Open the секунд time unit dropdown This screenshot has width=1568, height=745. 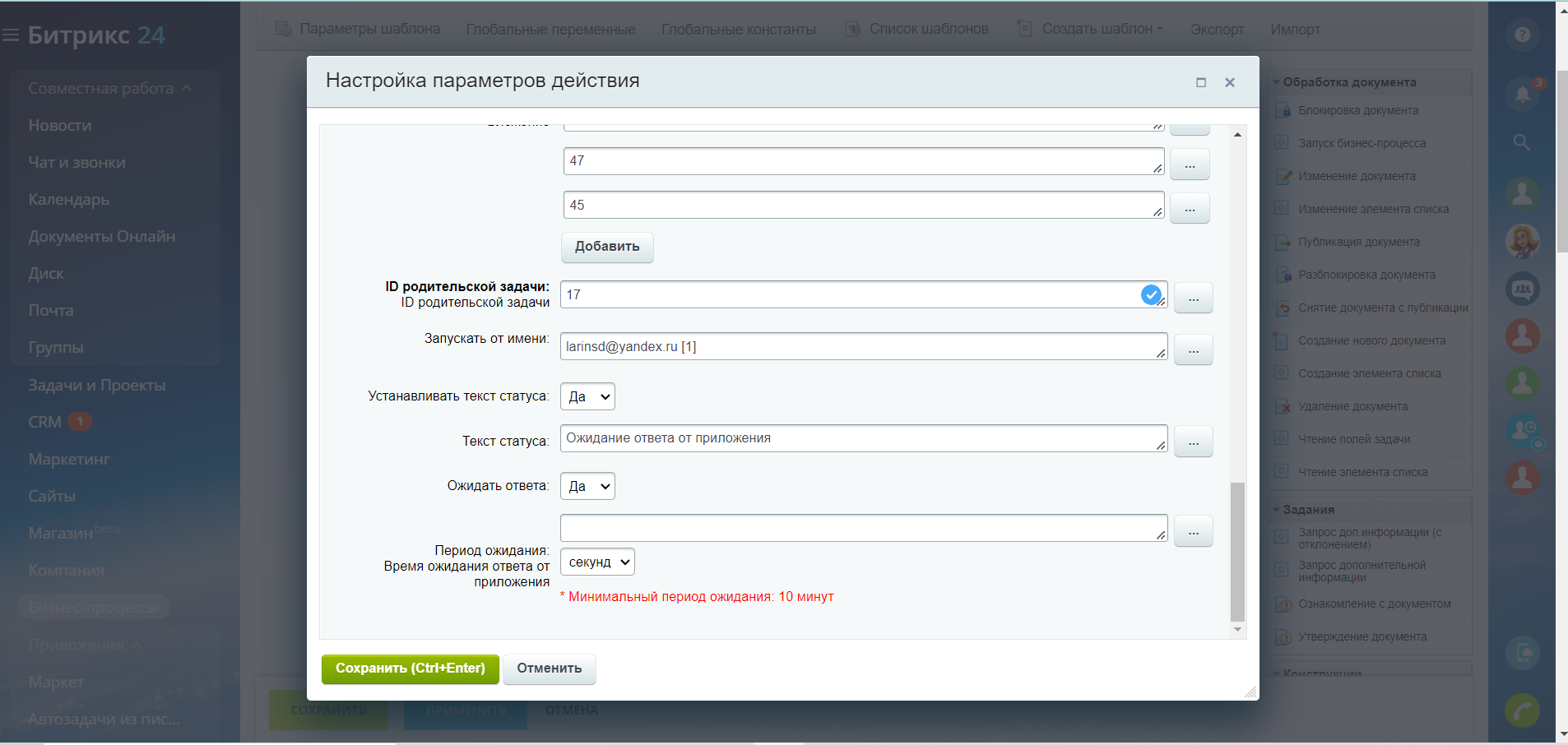click(x=597, y=562)
